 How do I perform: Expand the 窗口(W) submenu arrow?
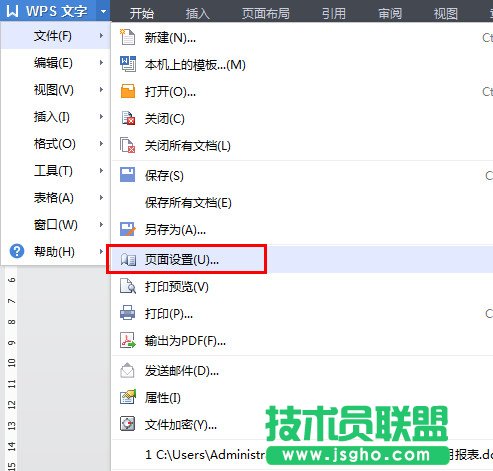101,224
